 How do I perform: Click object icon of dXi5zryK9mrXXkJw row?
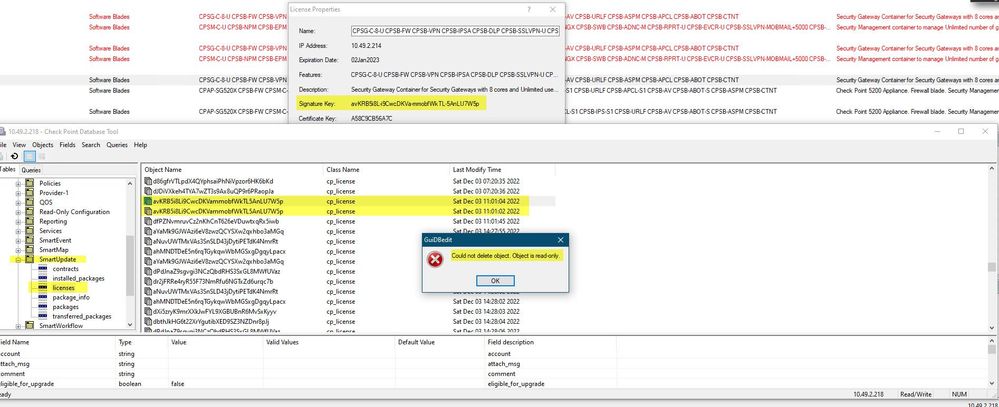click(148, 311)
